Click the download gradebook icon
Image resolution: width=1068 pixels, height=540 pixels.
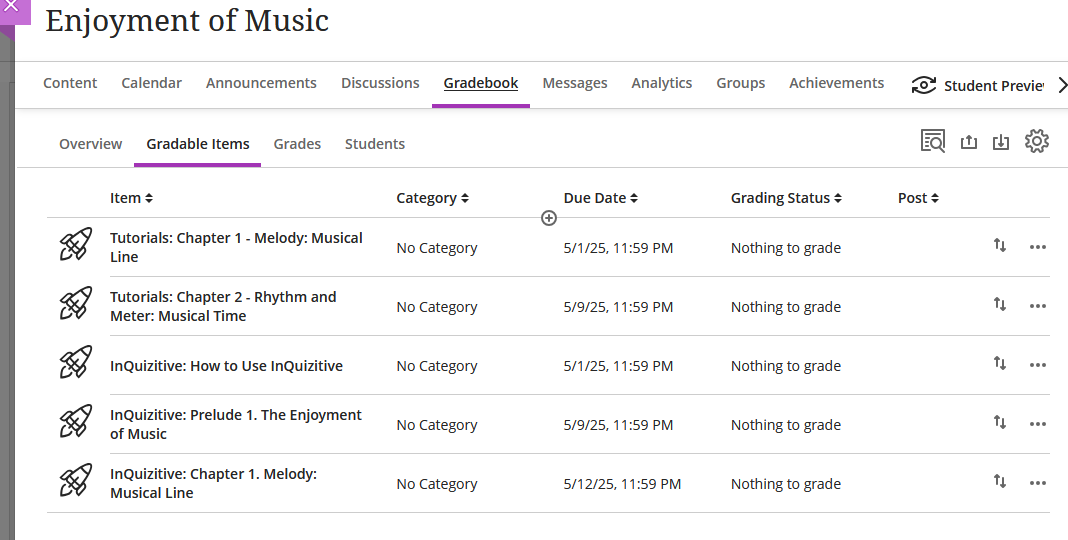(x=1001, y=143)
